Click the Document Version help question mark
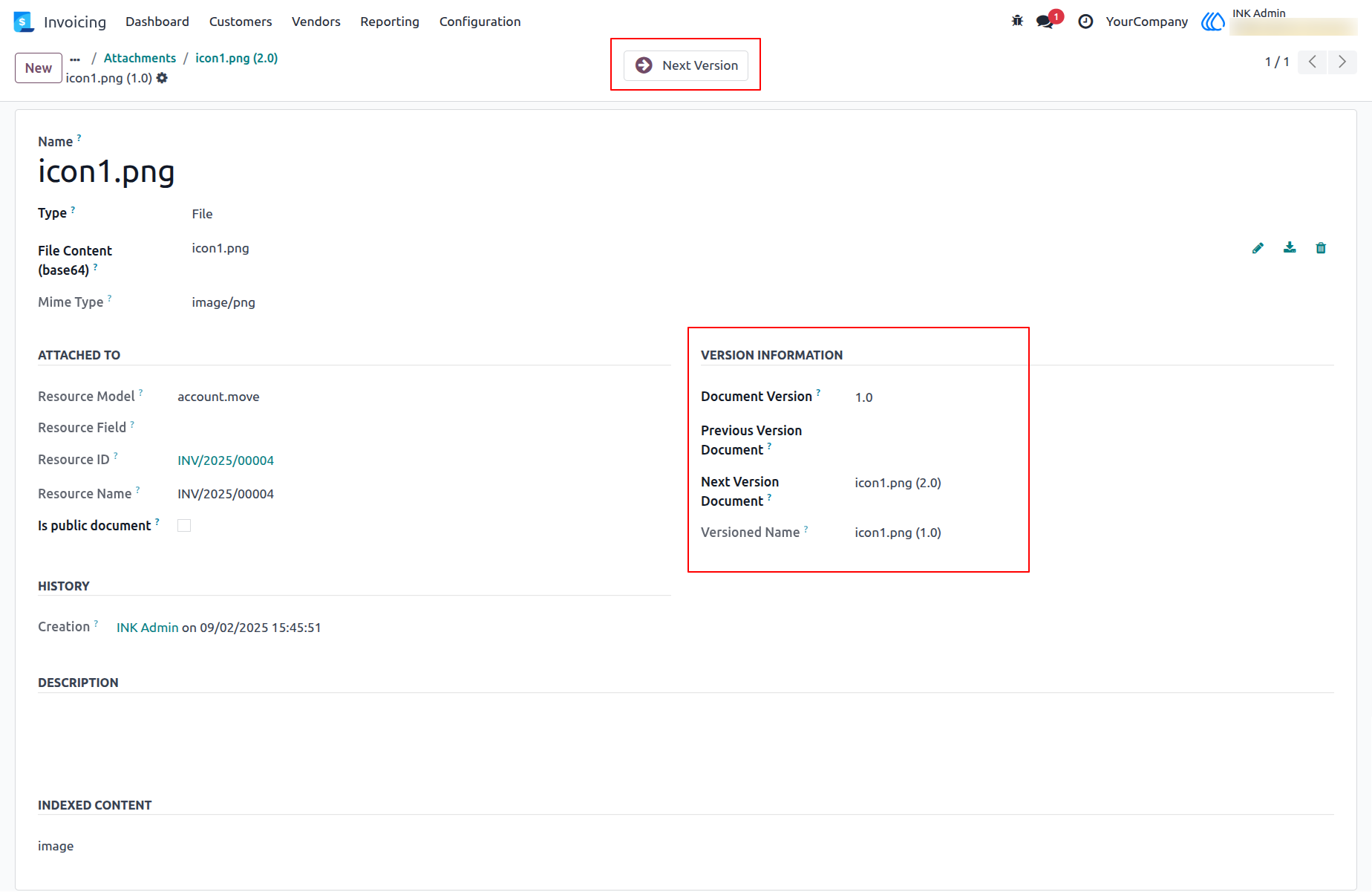Screen dimensions: 1372x892 point(818,392)
